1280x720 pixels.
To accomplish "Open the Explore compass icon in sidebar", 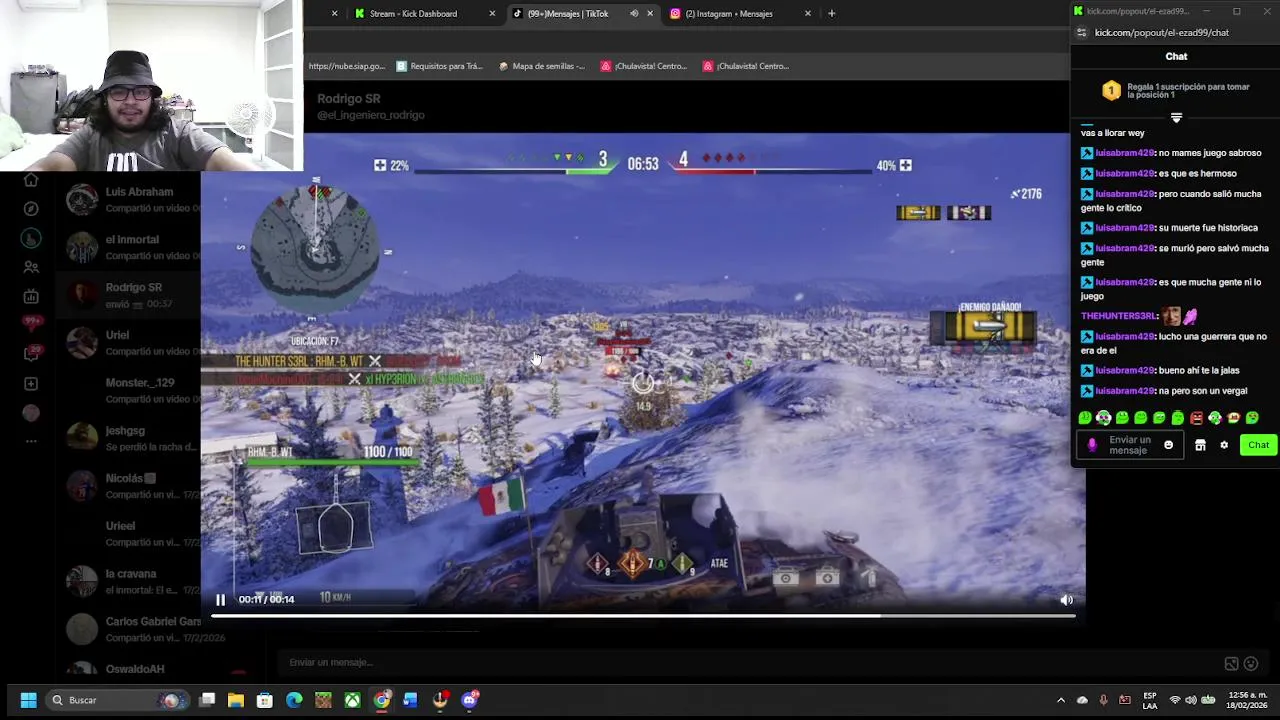I will pos(31,209).
